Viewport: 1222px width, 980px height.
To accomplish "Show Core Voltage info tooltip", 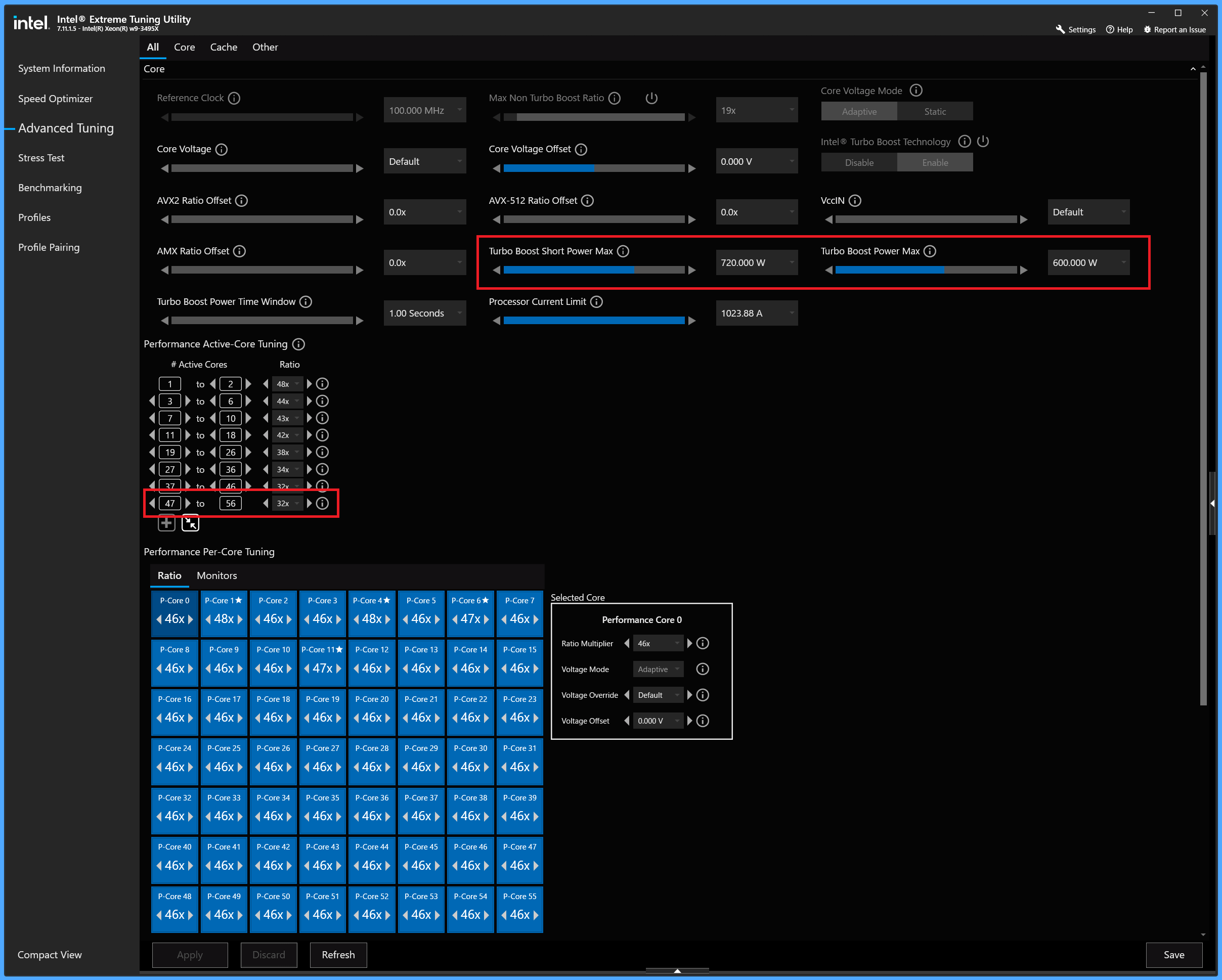I will coord(222,149).
